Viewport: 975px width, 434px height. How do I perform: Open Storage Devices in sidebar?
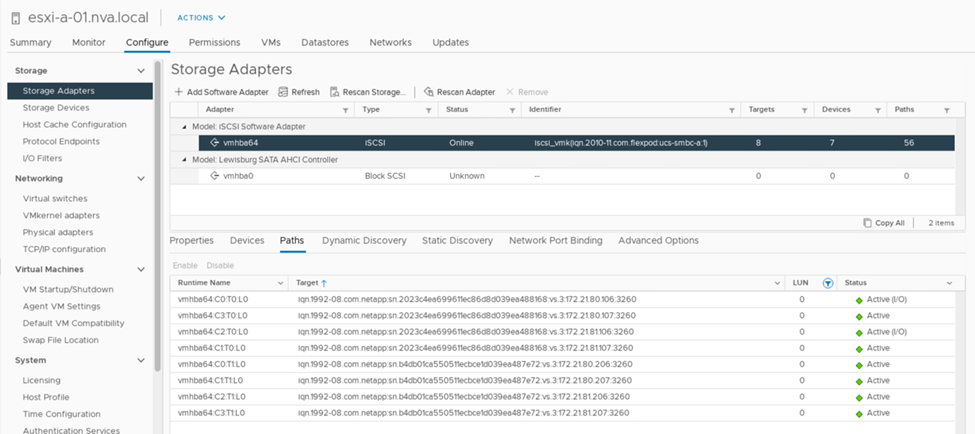pyautogui.click(x=56, y=108)
